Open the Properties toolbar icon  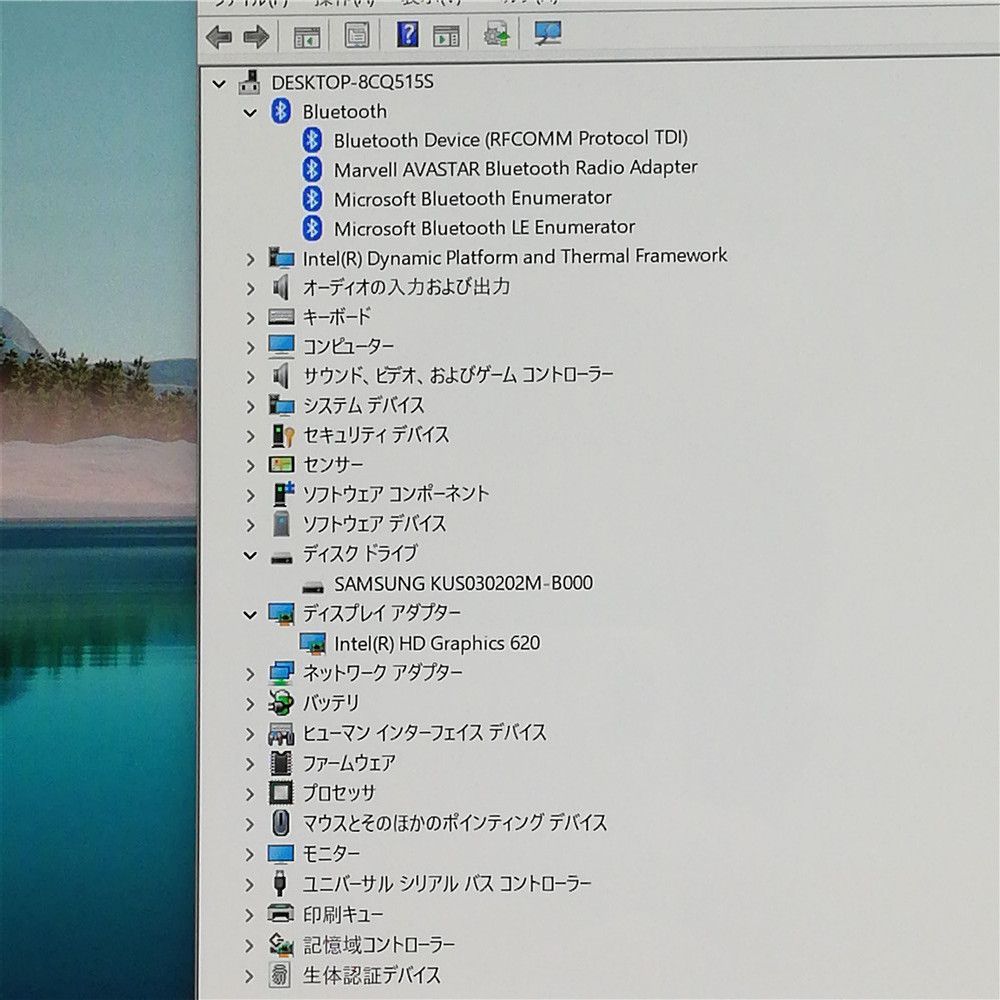(355, 36)
